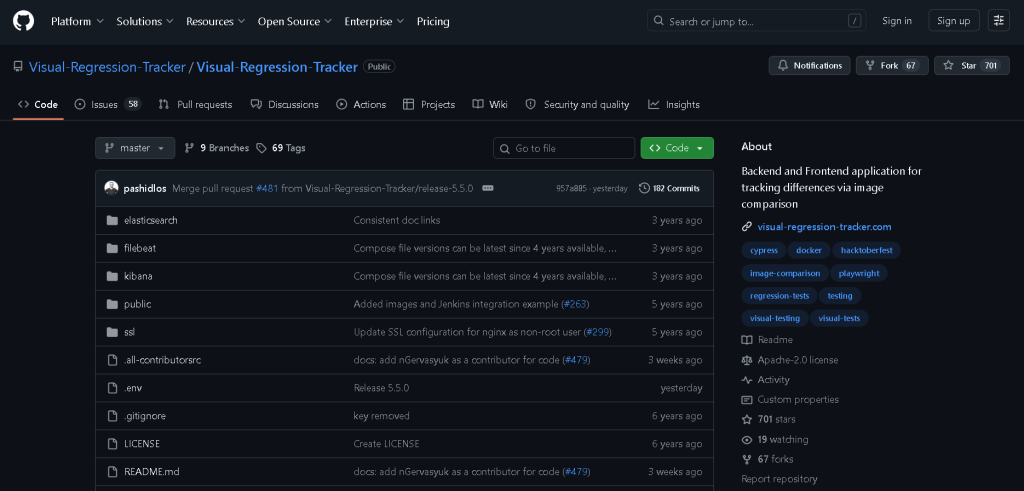Viewport: 1024px width, 491px height.
Task: Click the Search or jump to field
Action: click(756, 21)
